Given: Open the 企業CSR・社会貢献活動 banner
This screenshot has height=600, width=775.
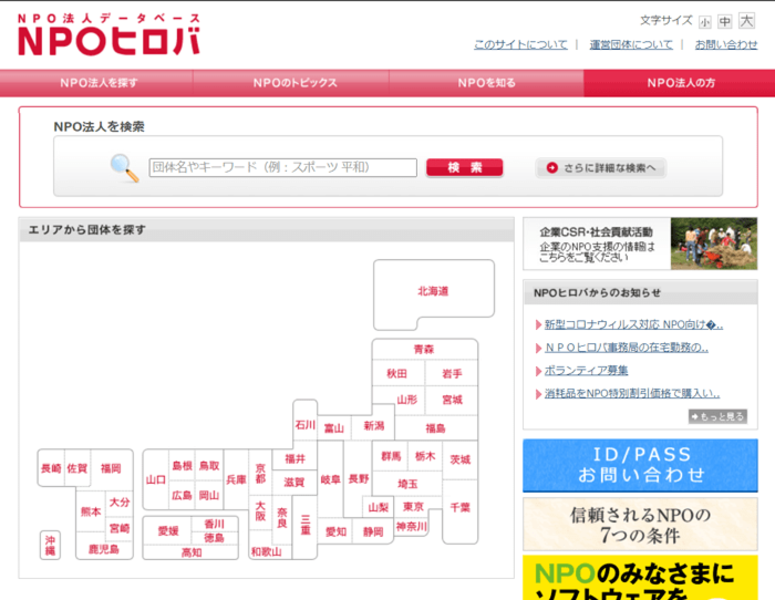Looking at the screenshot, I should (639, 244).
